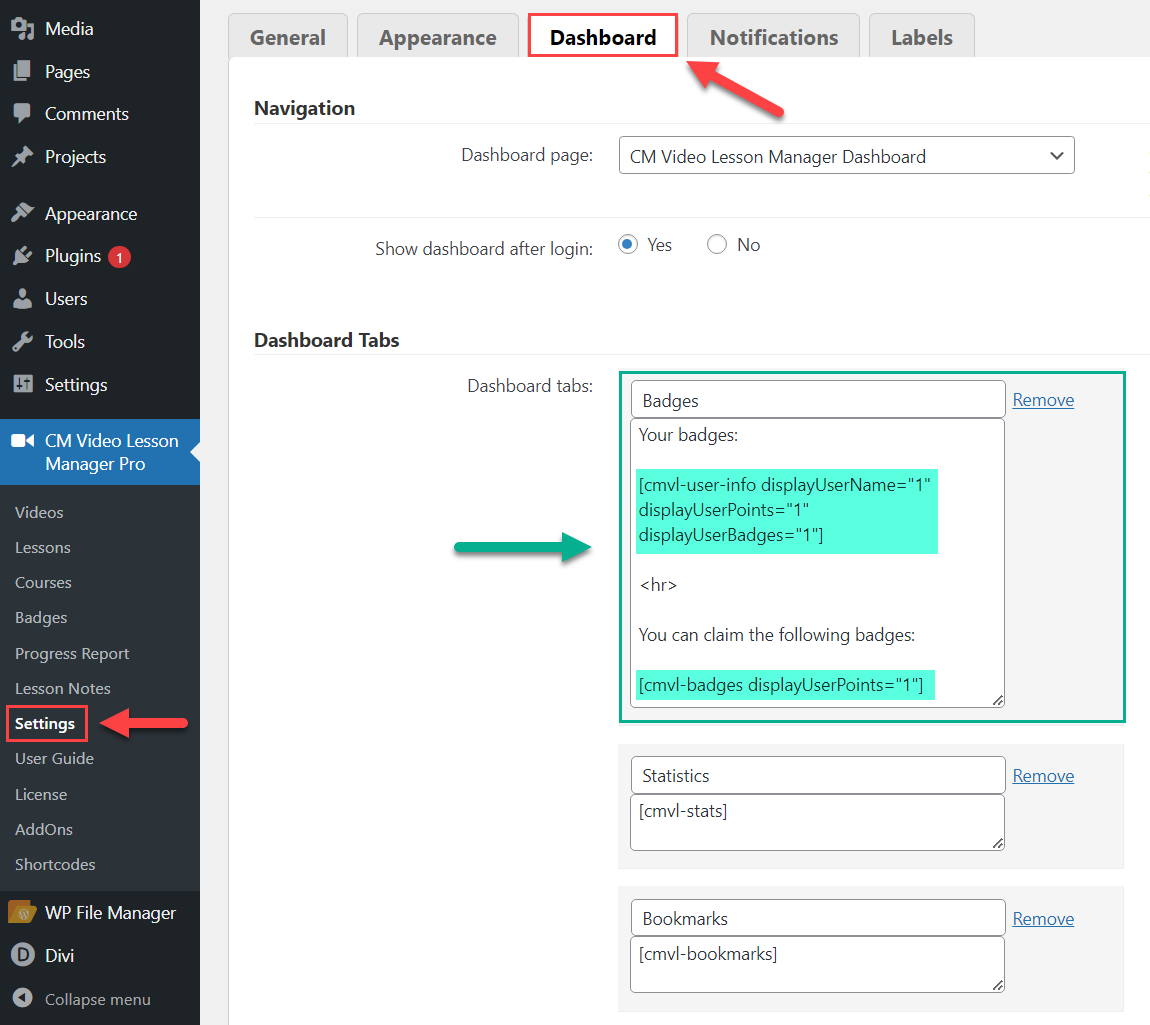This screenshot has height=1025, width=1150.
Task: Click the WordPress Settings sliders icon
Action: (23, 384)
